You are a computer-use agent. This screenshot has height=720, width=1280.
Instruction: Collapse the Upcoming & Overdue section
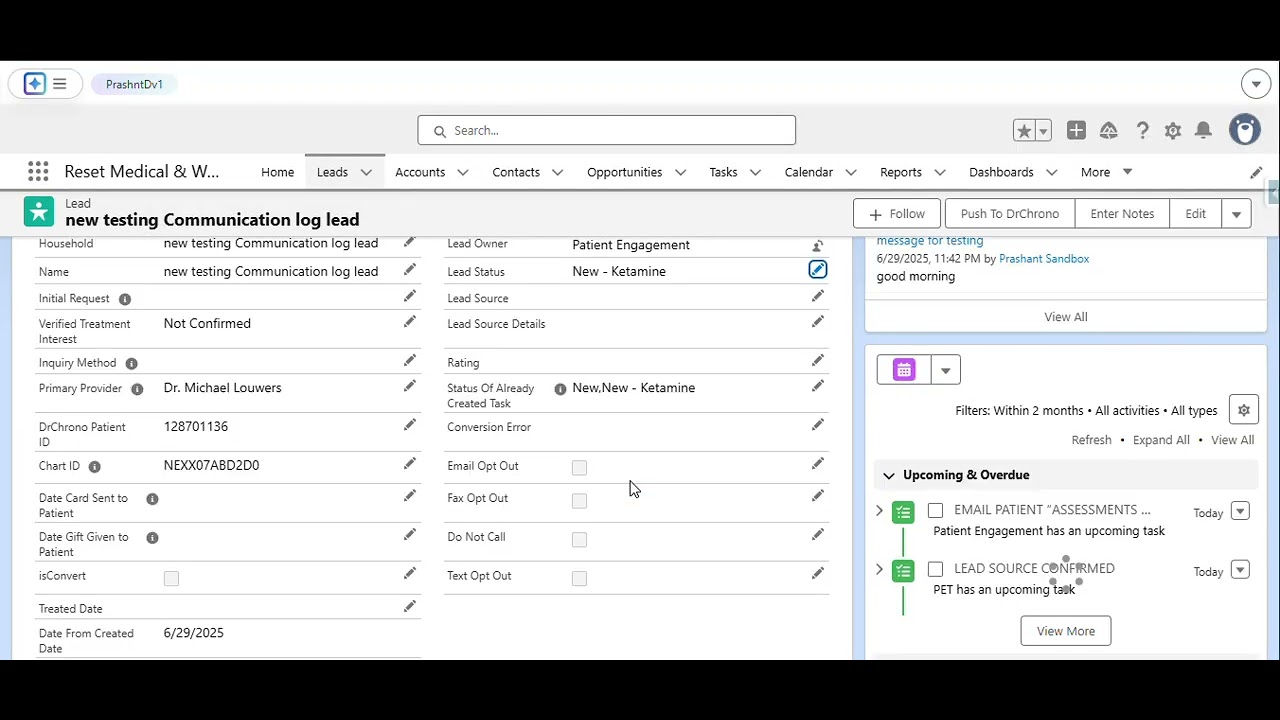[x=889, y=475]
